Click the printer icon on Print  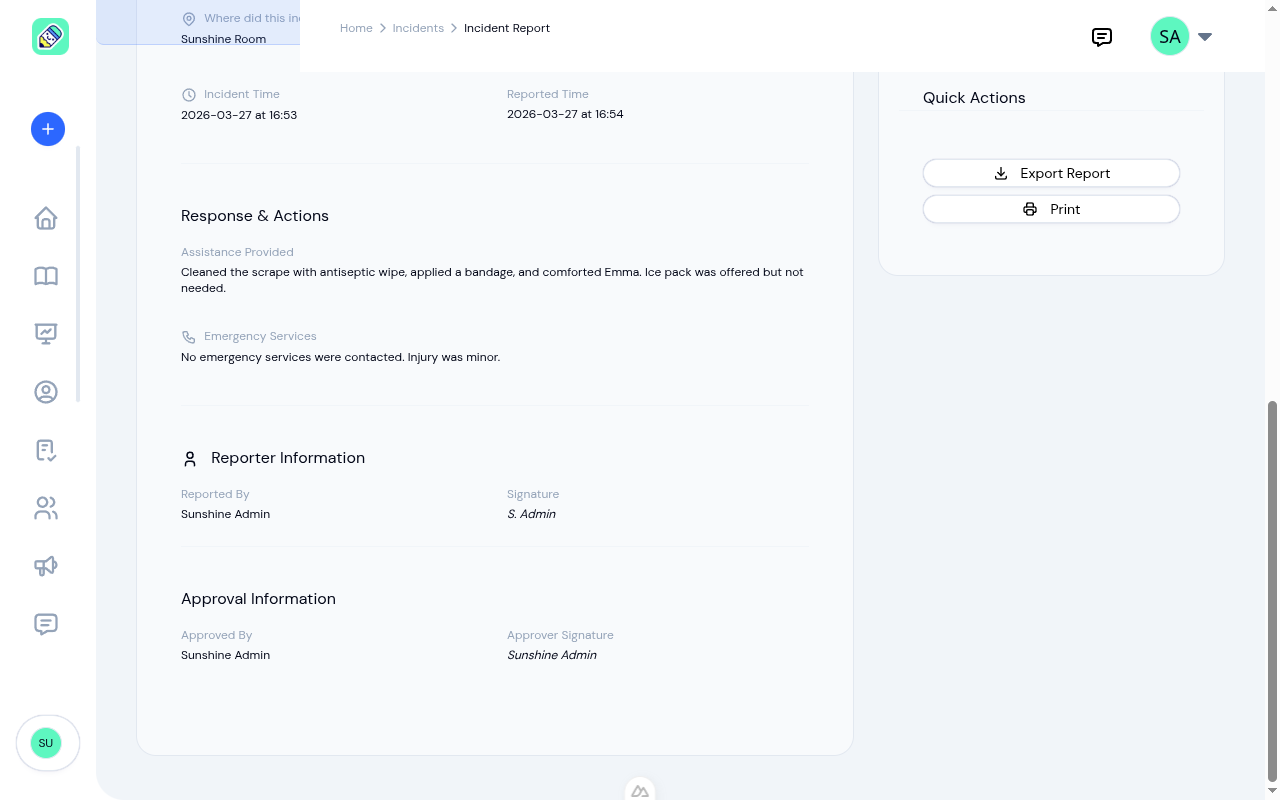tap(1030, 209)
